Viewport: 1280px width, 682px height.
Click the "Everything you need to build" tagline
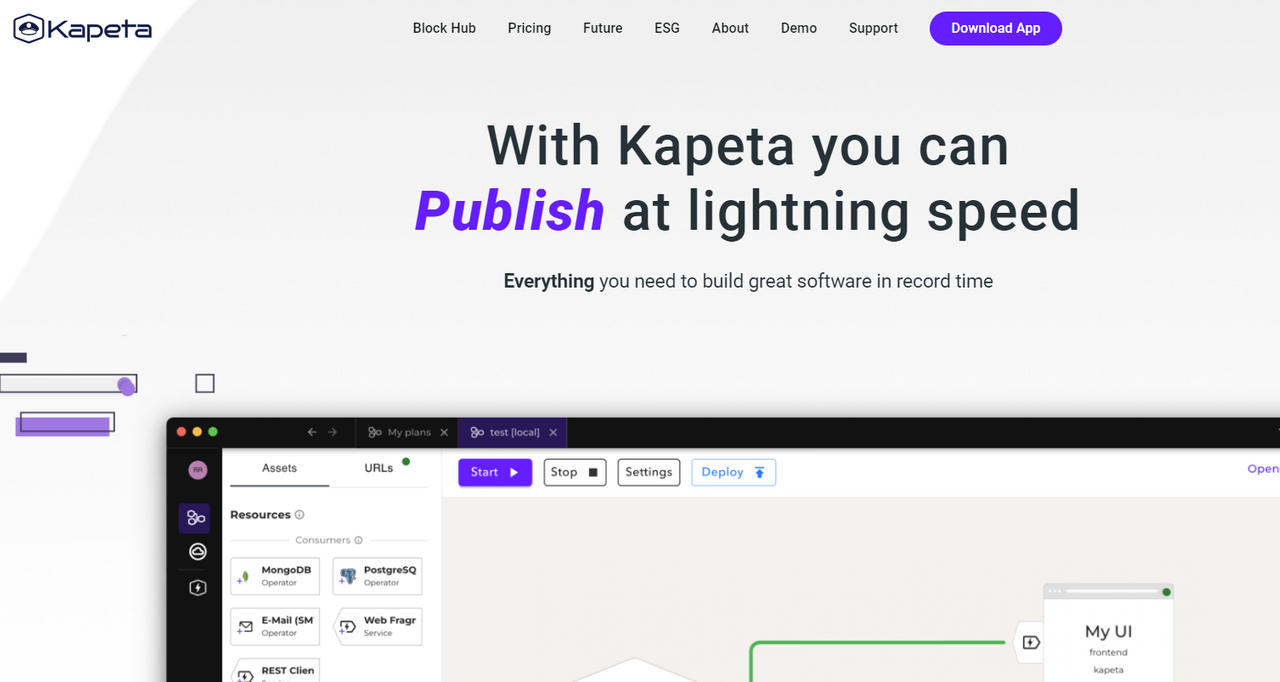pos(748,281)
